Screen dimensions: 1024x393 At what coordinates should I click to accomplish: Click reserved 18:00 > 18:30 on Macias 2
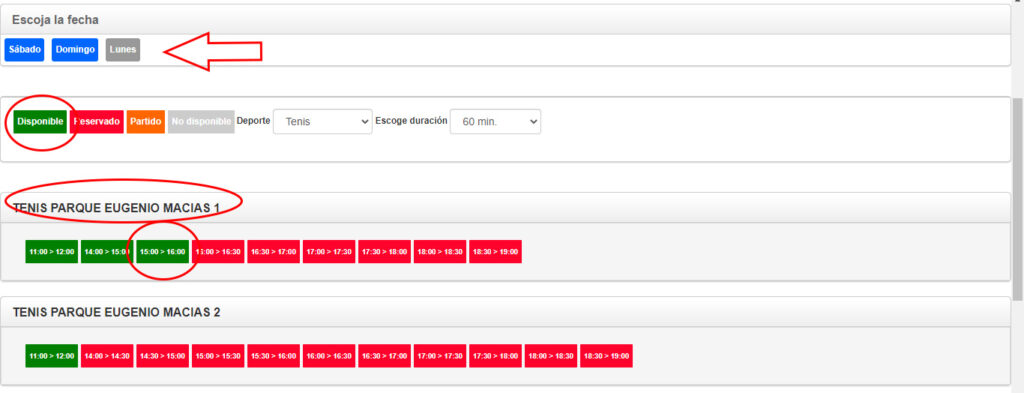[x=551, y=356]
